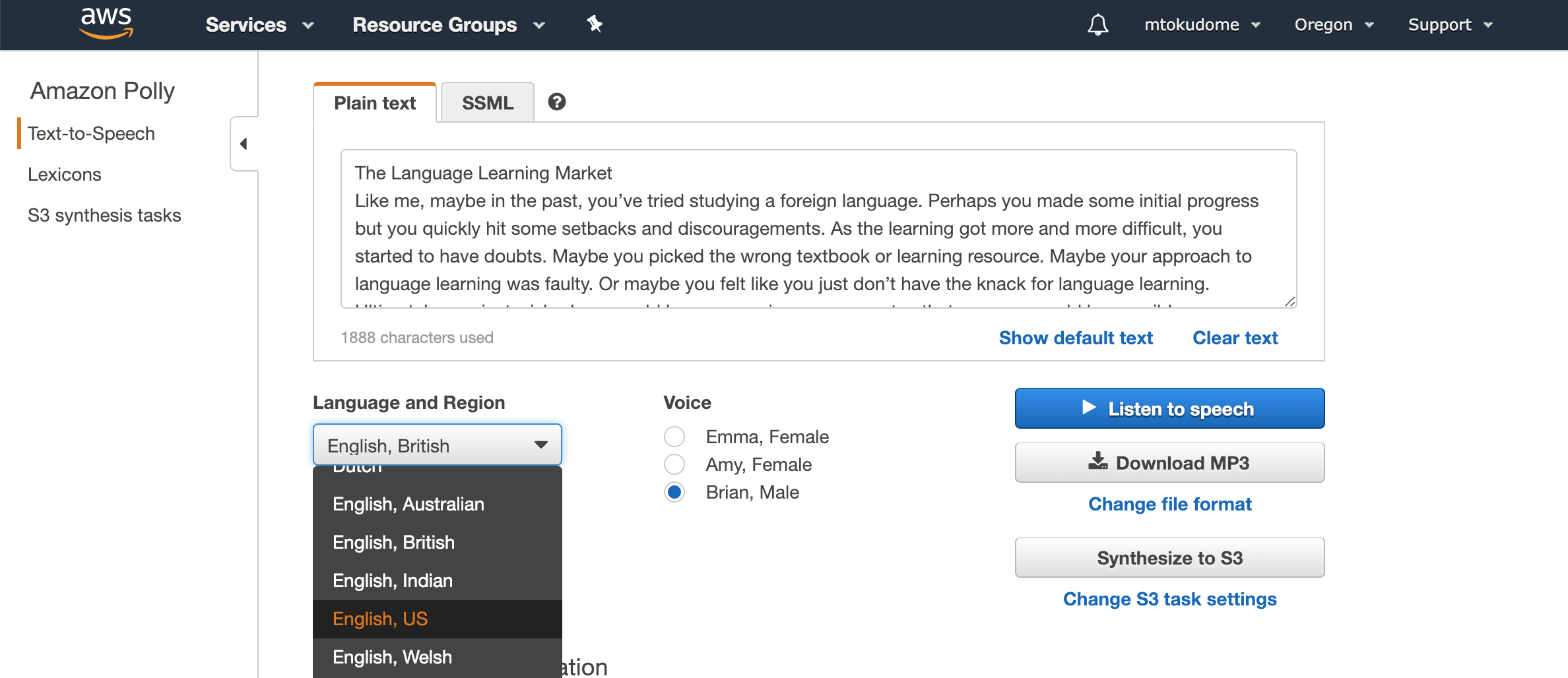Open the pin shortcuts icon in navbar
The height and width of the screenshot is (678, 1568).
595,24
